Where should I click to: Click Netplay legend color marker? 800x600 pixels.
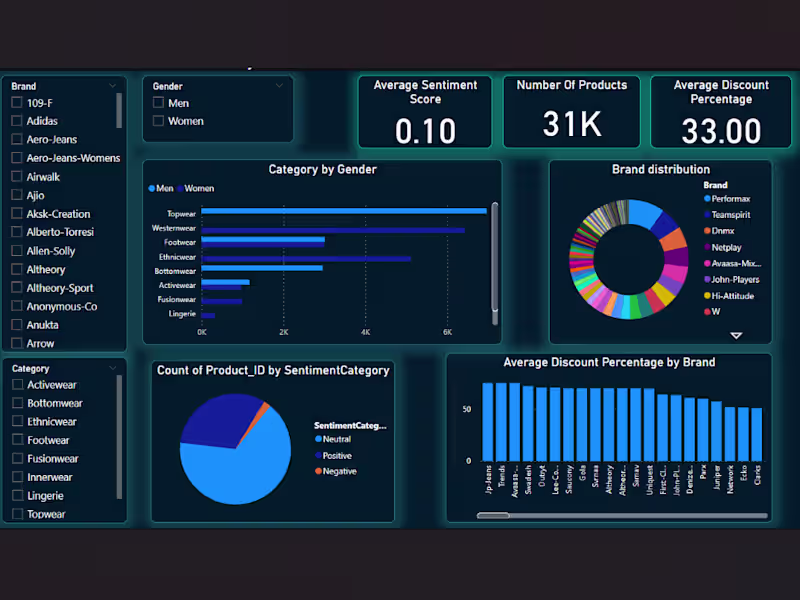(x=707, y=247)
